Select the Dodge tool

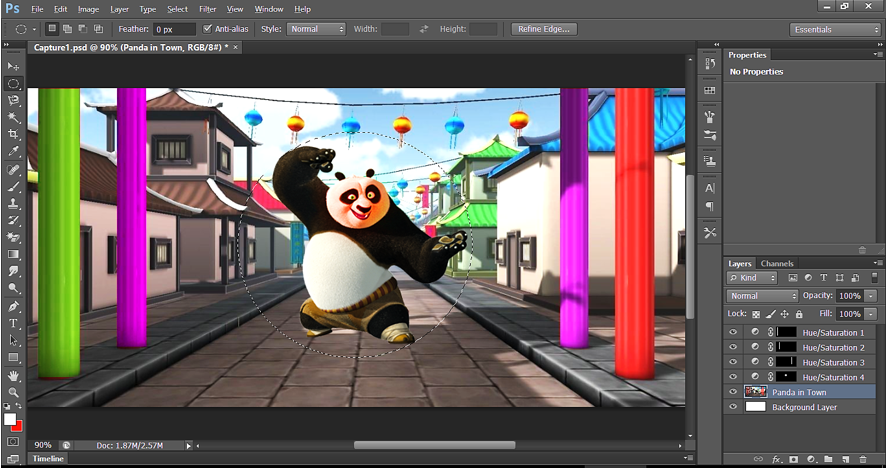13,289
